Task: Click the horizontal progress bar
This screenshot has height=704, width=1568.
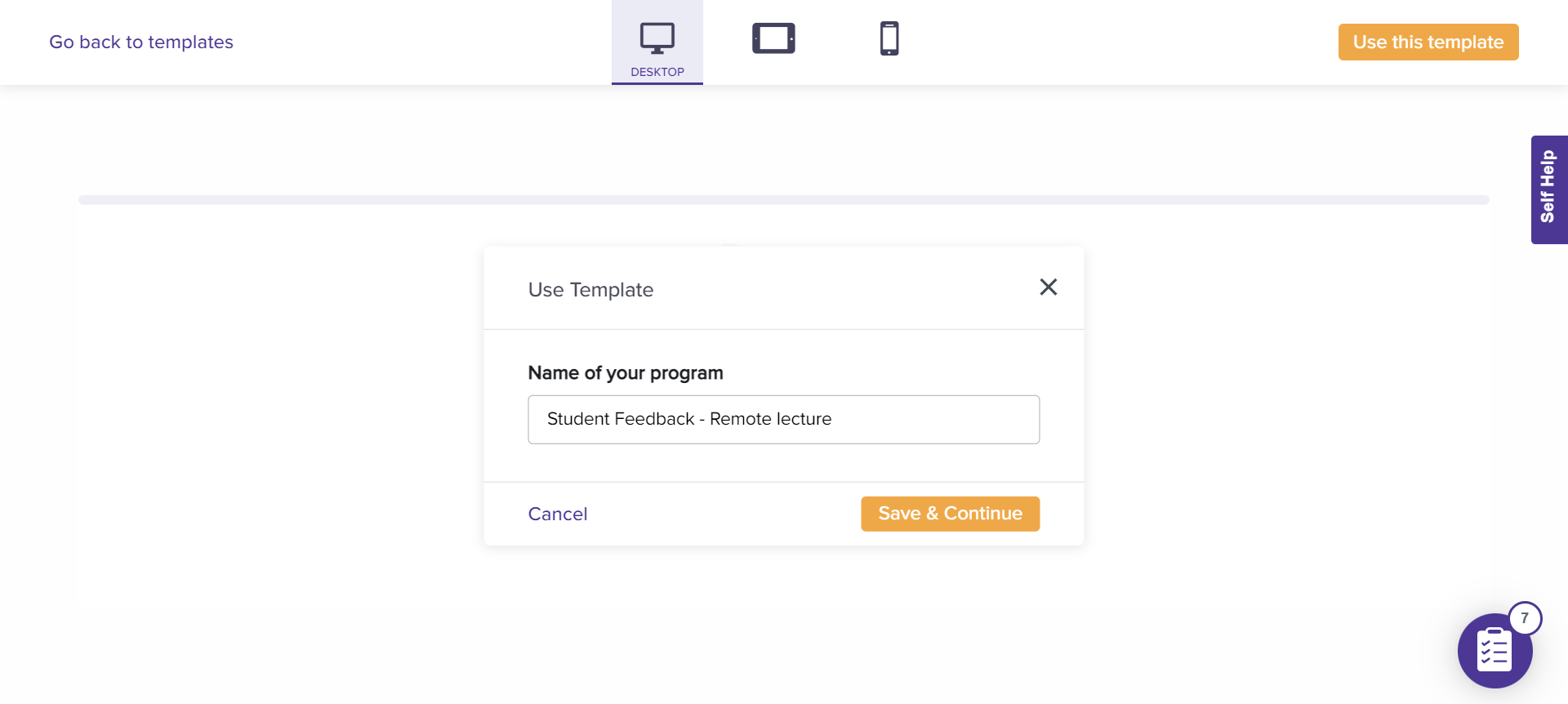Action: [x=783, y=200]
